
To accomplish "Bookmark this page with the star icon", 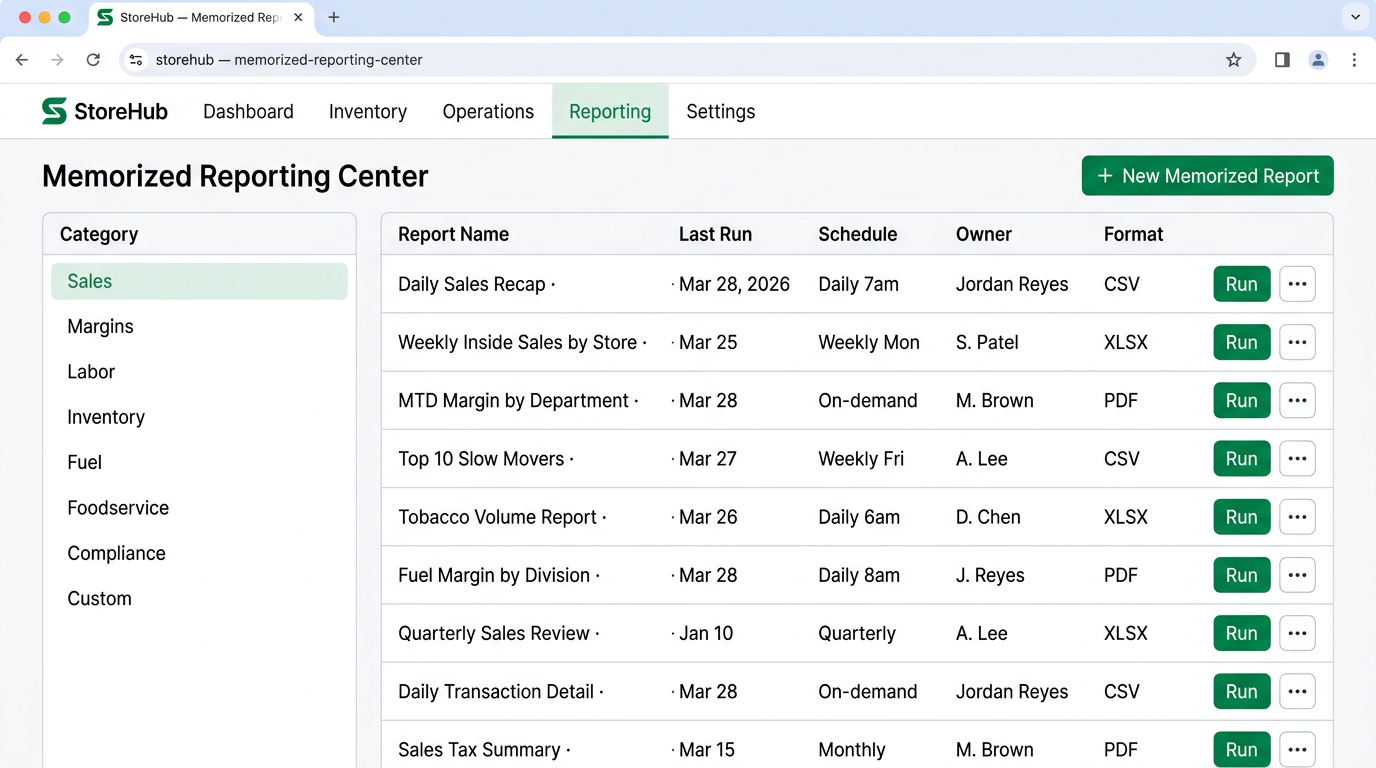I will pyautogui.click(x=1234, y=60).
